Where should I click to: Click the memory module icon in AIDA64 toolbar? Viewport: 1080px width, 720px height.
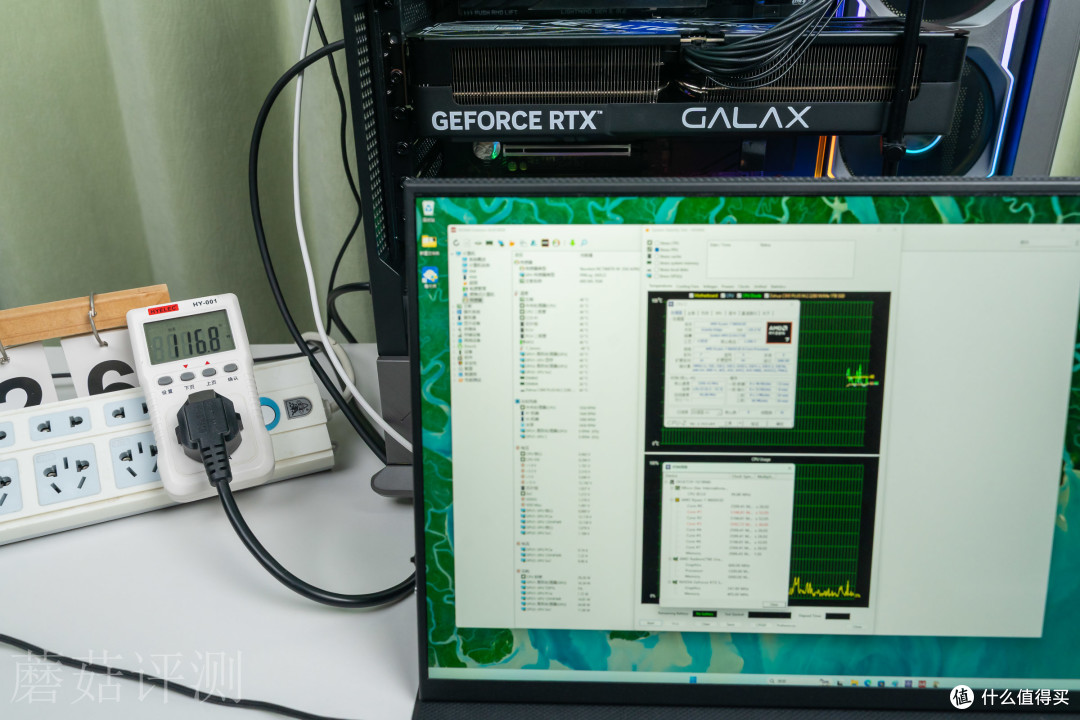(489, 243)
